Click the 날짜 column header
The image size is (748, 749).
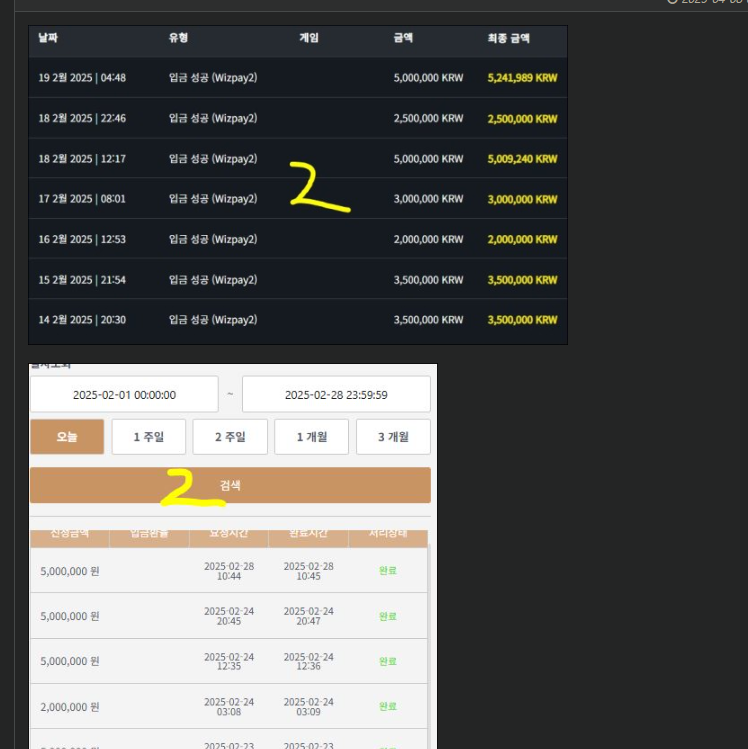(48, 38)
